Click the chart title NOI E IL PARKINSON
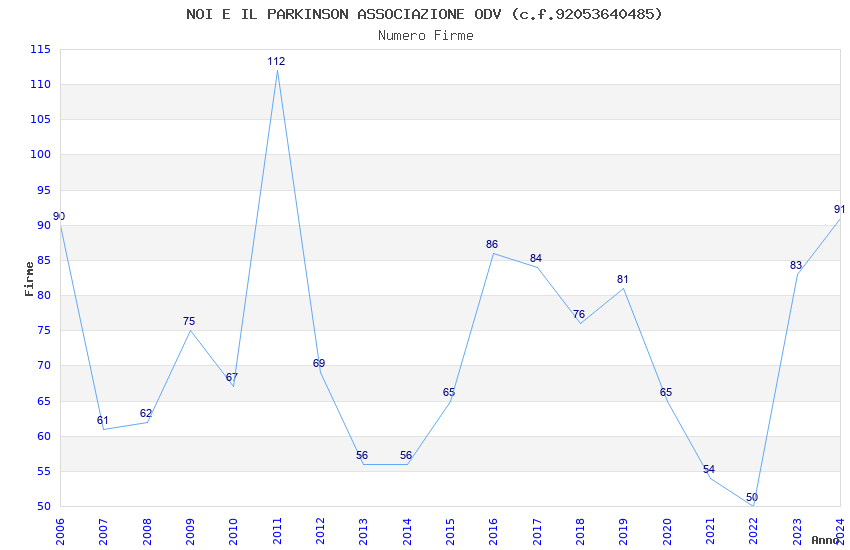850x550 pixels. point(424,14)
